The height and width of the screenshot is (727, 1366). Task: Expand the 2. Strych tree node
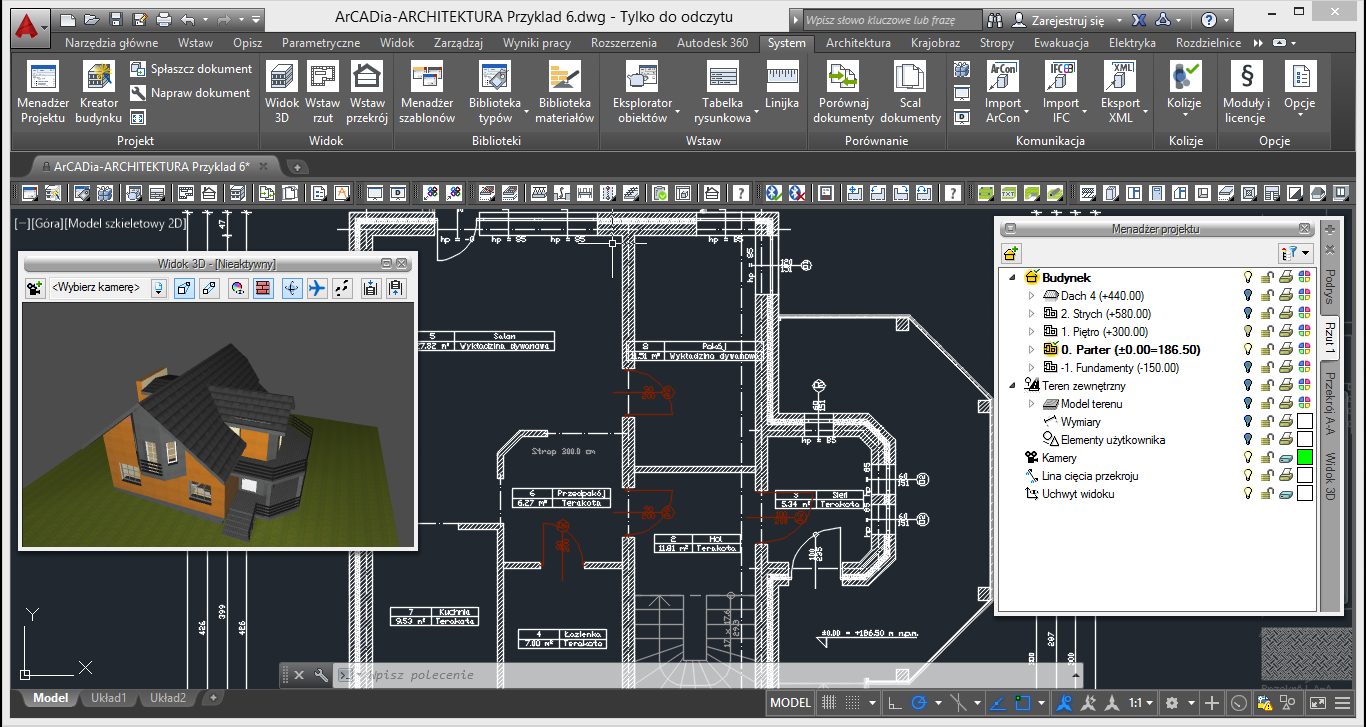click(1033, 314)
